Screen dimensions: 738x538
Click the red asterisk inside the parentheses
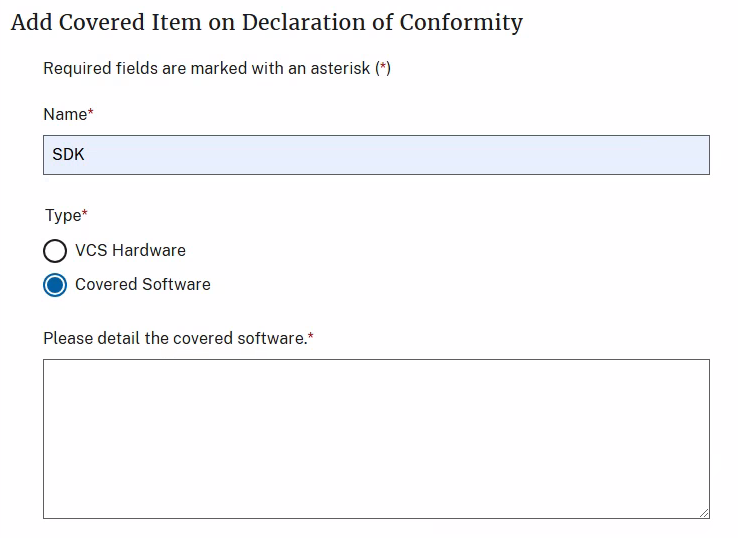tap(383, 69)
